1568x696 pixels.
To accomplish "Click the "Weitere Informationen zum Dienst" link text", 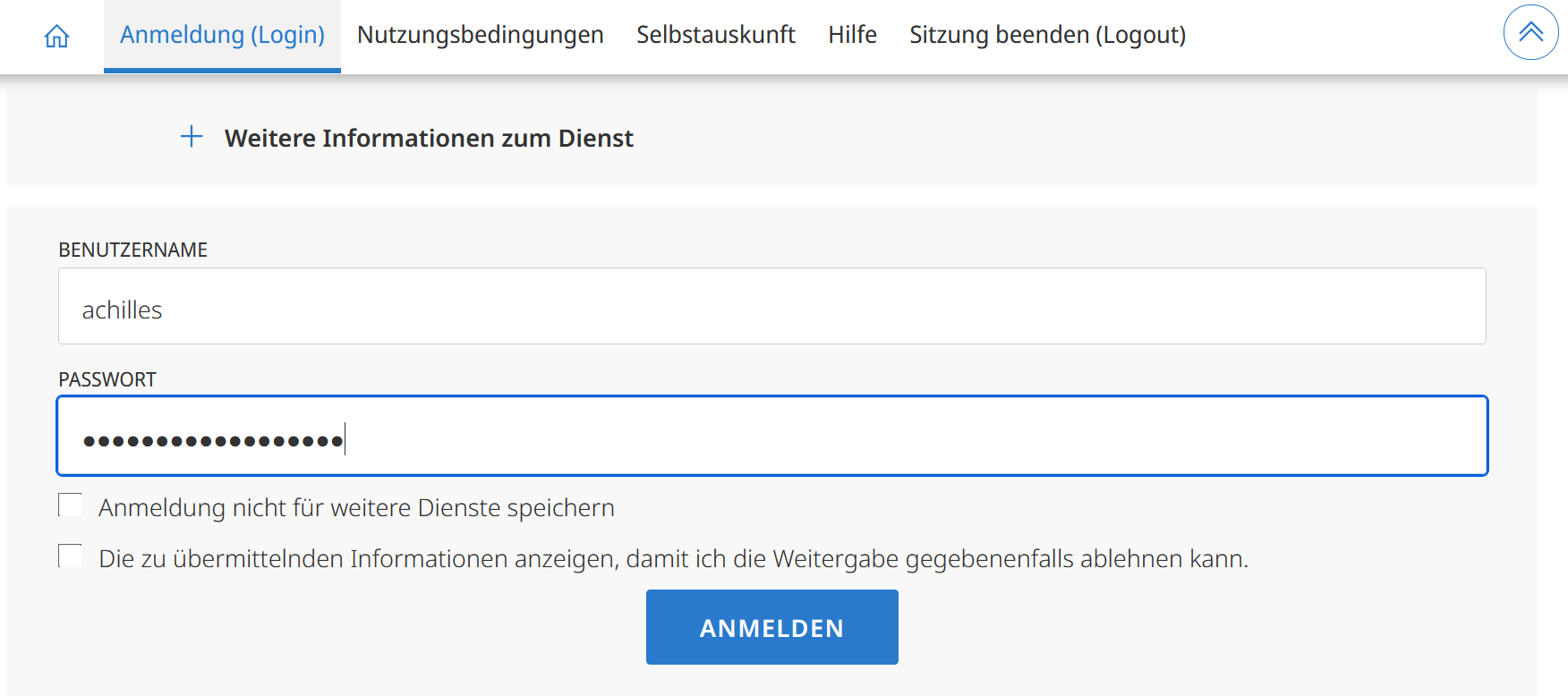I will pos(429,138).
